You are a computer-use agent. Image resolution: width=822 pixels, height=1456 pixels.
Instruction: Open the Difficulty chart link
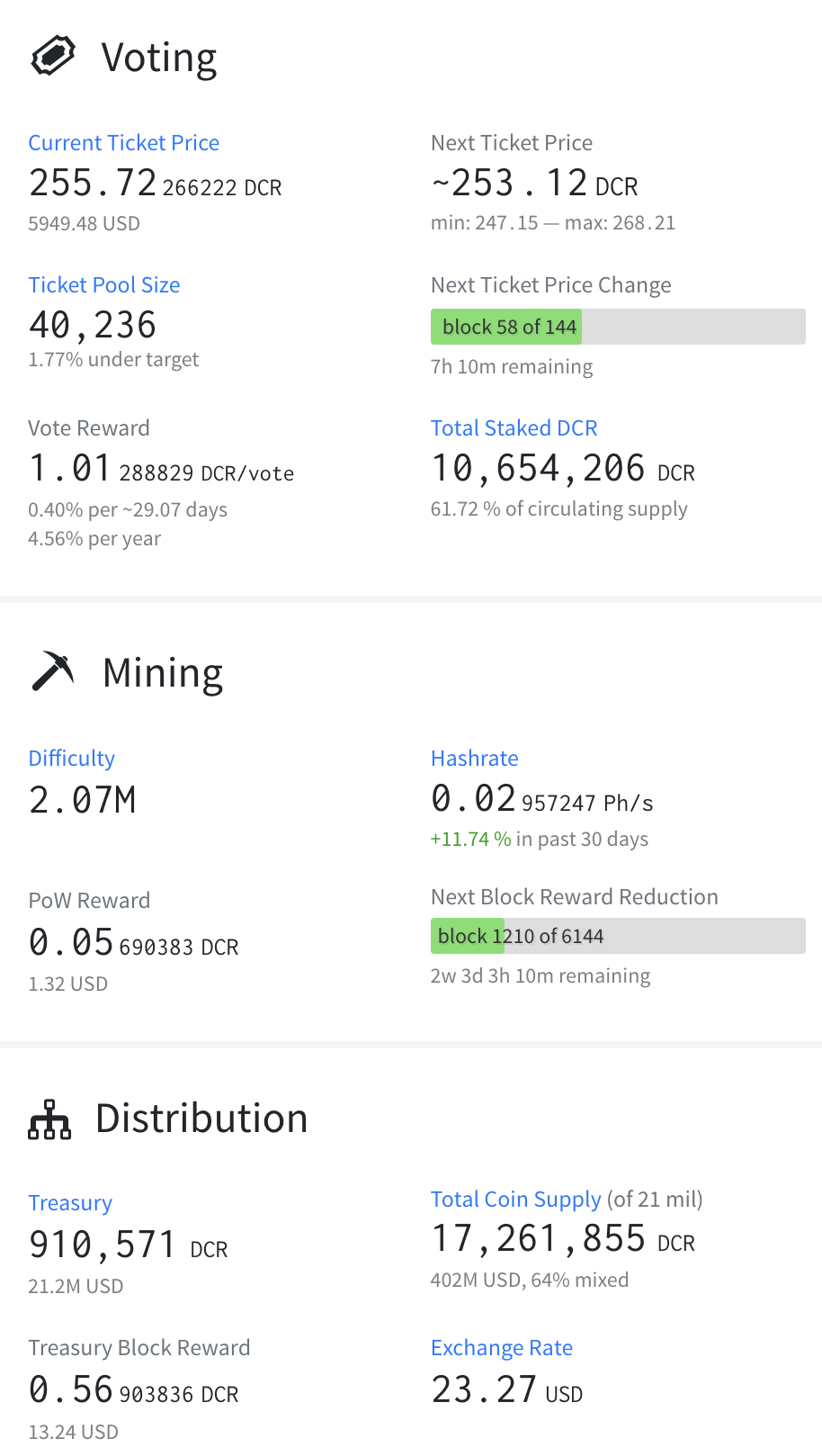[72, 759]
